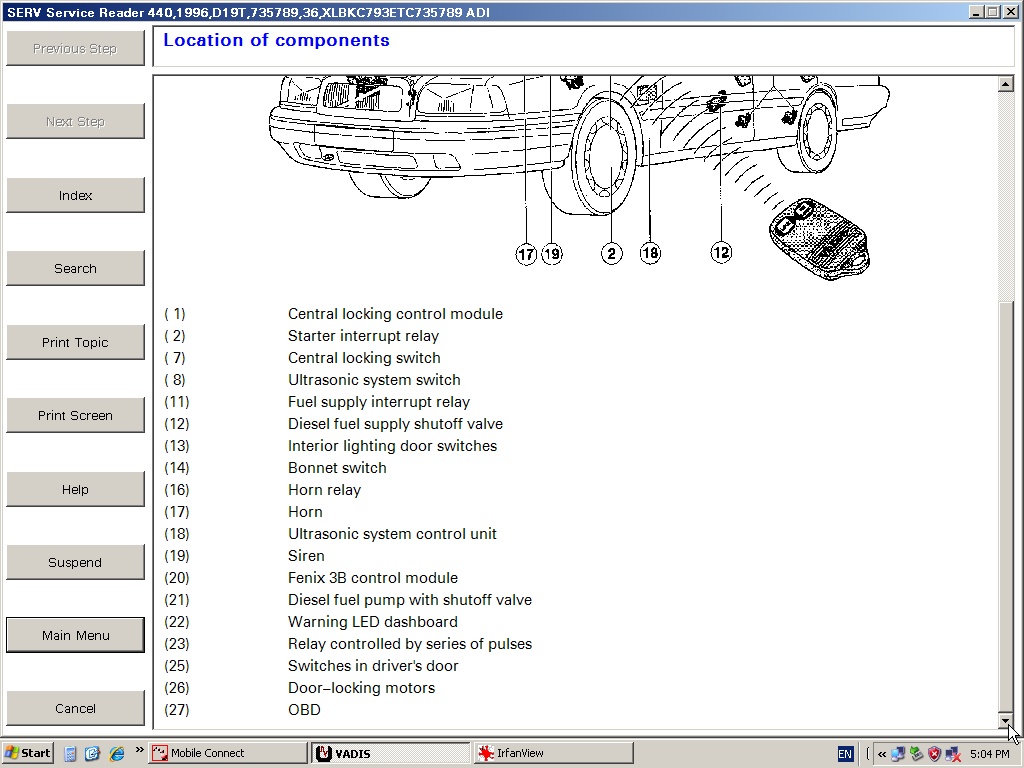
Task: Click the red security shield tray icon
Action: (x=935, y=754)
